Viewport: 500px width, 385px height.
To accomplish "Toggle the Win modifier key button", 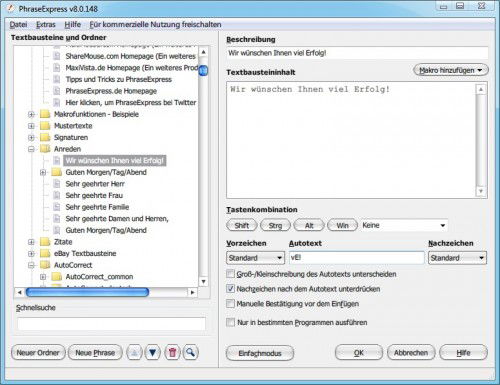I will [342, 225].
